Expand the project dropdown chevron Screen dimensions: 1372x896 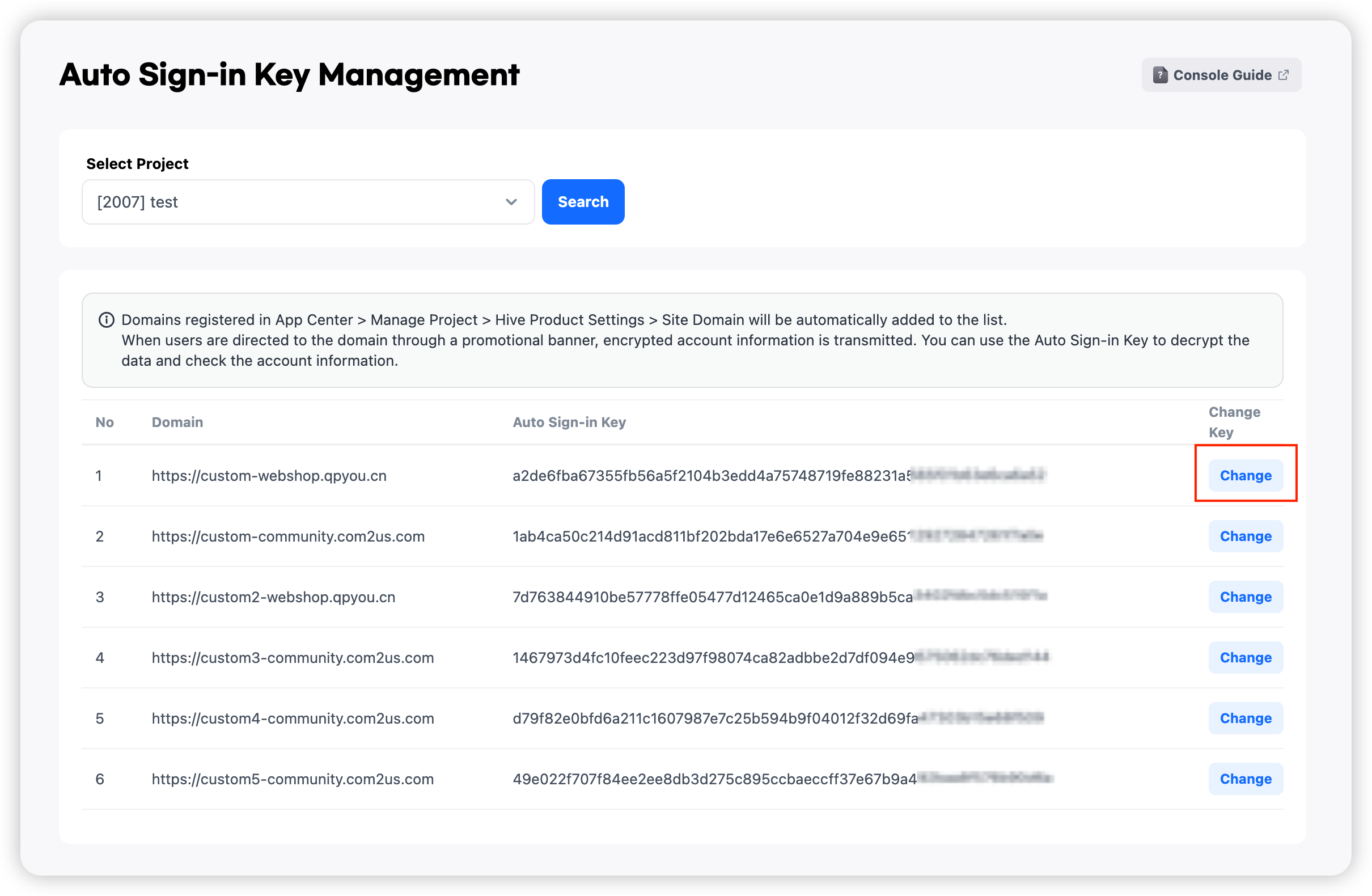click(x=511, y=202)
